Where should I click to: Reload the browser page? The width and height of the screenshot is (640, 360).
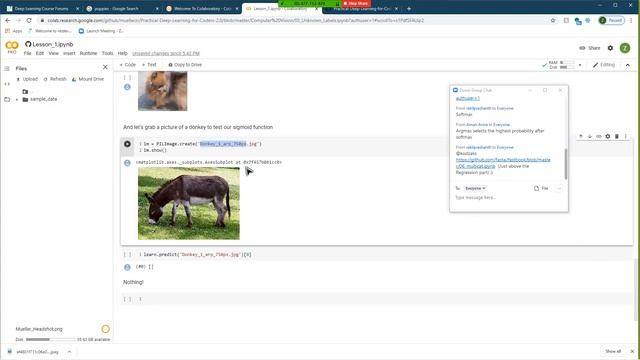[x=29, y=20]
